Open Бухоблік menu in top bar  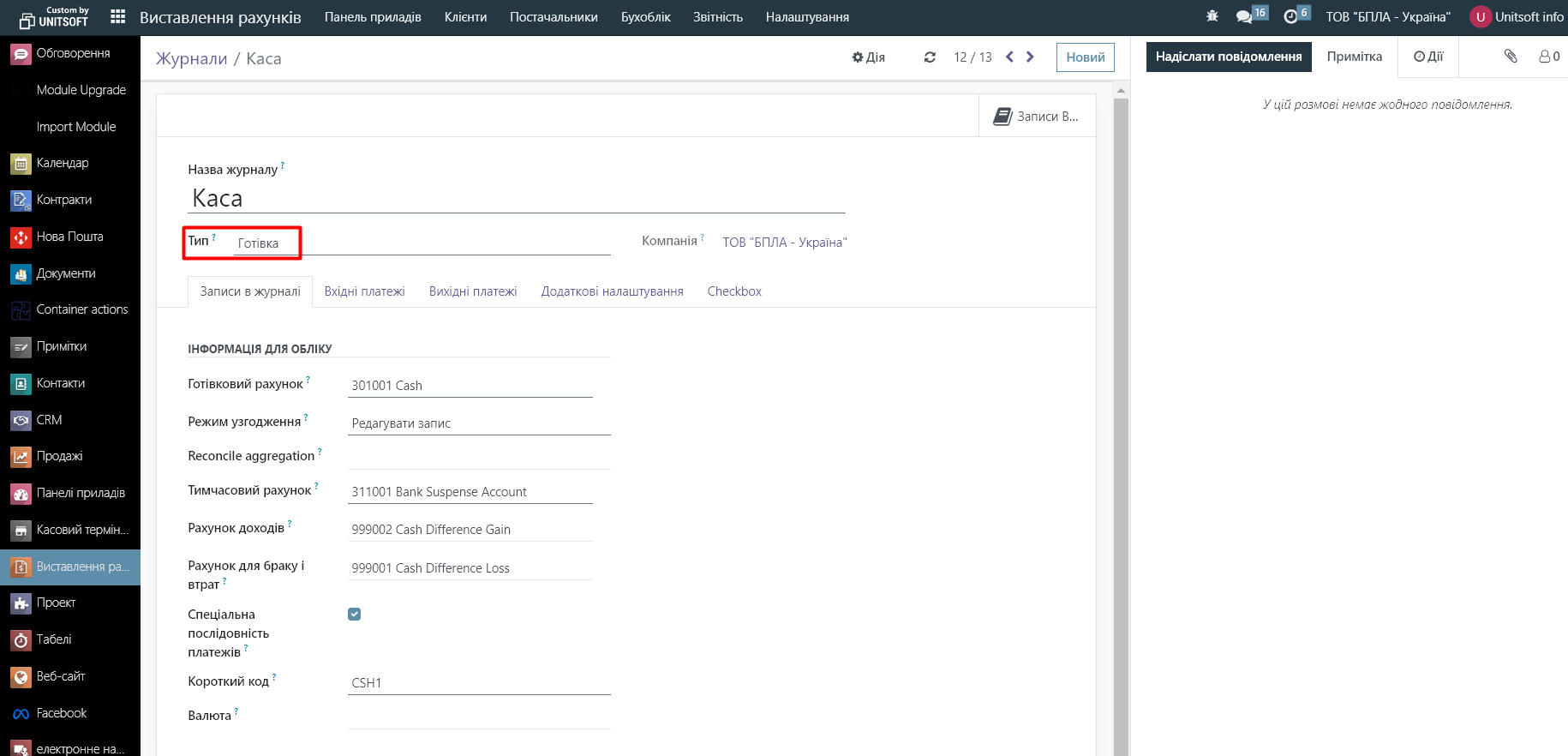point(645,17)
